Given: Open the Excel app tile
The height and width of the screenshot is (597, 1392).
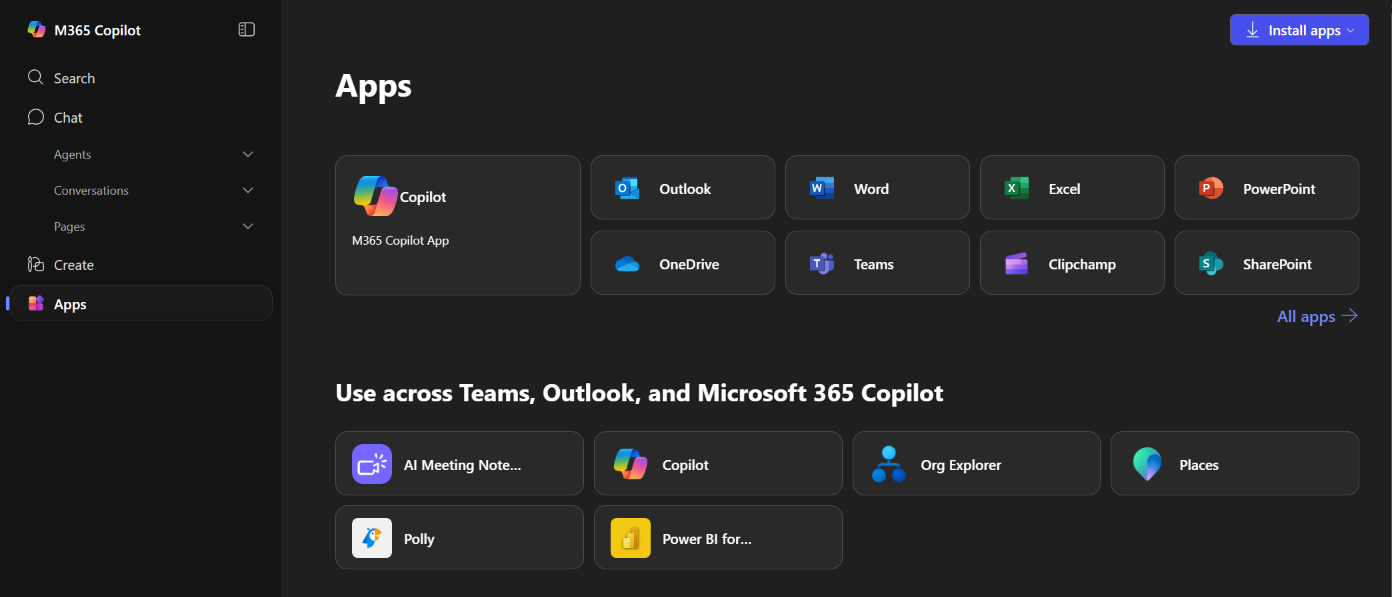Looking at the screenshot, I should 1071,188.
